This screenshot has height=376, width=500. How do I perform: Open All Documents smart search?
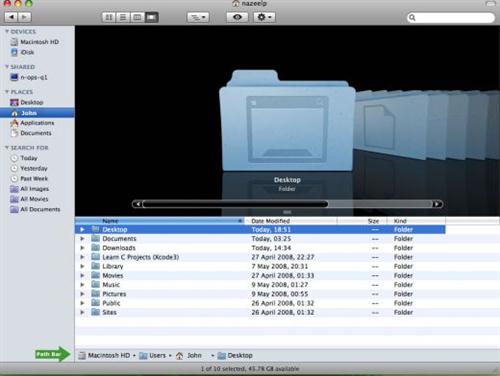(x=35, y=209)
